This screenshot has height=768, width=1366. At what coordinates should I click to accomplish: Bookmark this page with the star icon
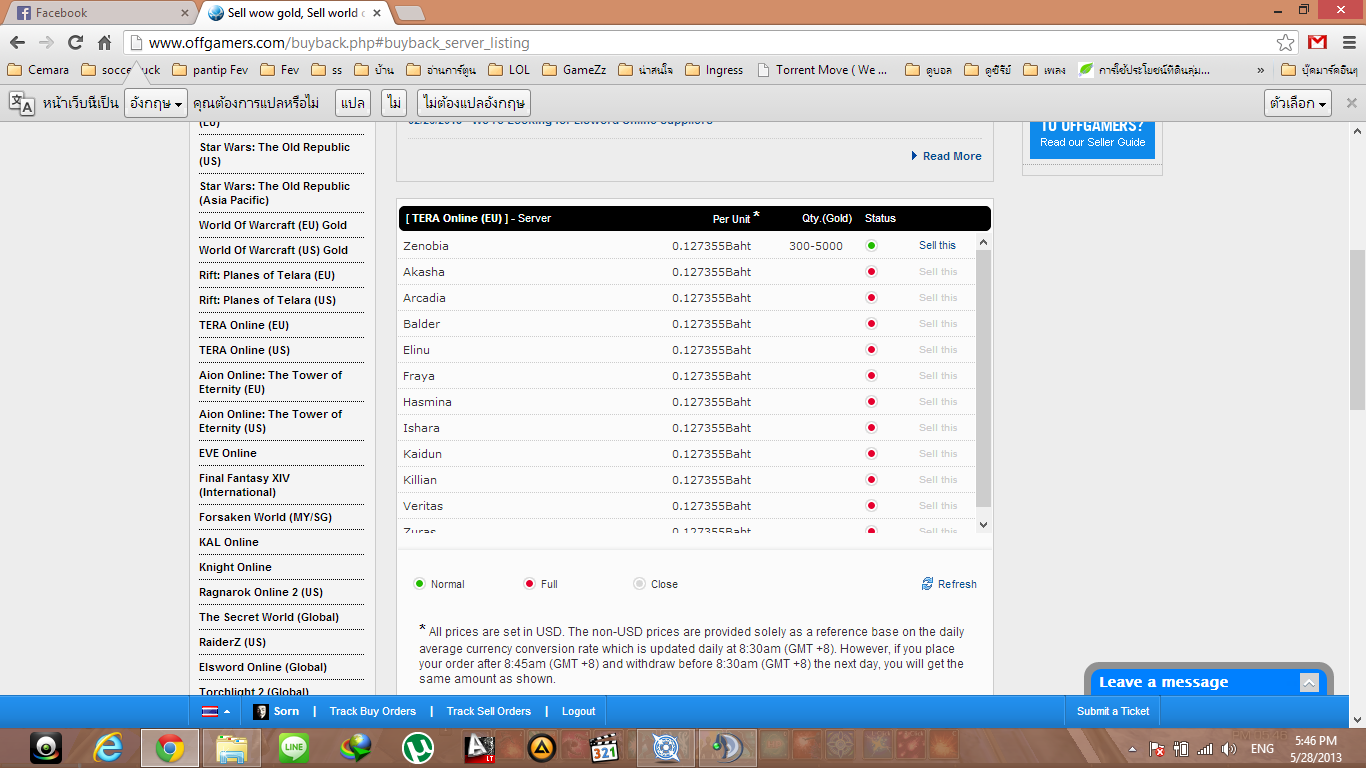[1286, 43]
